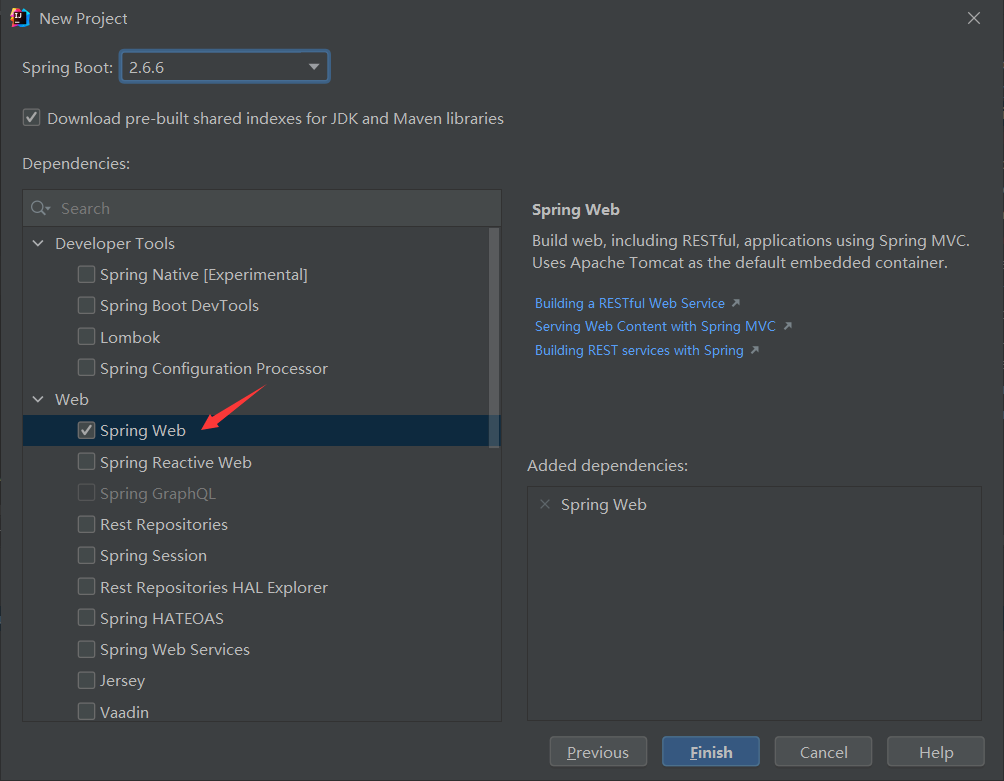The width and height of the screenshot is (1004, 781).
Task: Open Building a RESTful Web Service link
Action: [x=629, y=303]
